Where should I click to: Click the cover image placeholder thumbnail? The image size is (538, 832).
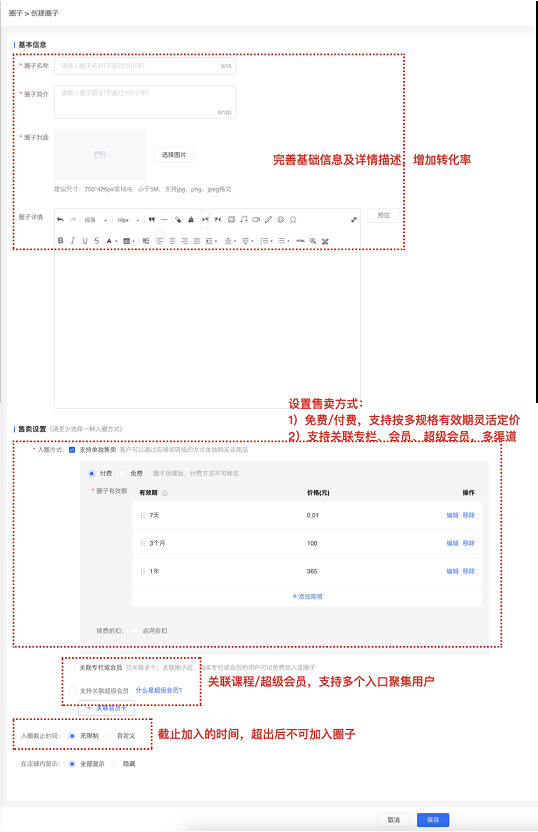tap(100, 154)
